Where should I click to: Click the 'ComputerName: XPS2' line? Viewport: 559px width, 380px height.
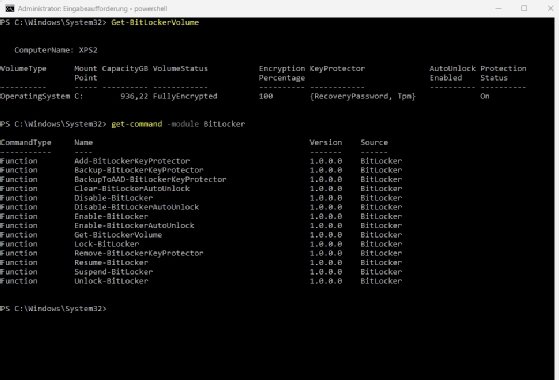pyautogui.click(x=56, y=50)
